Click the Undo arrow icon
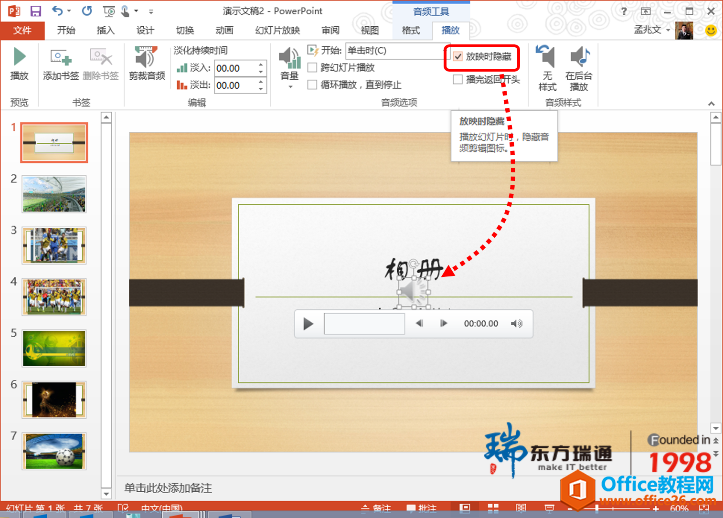Screen dimensions: 723x518 pos(57,11)
